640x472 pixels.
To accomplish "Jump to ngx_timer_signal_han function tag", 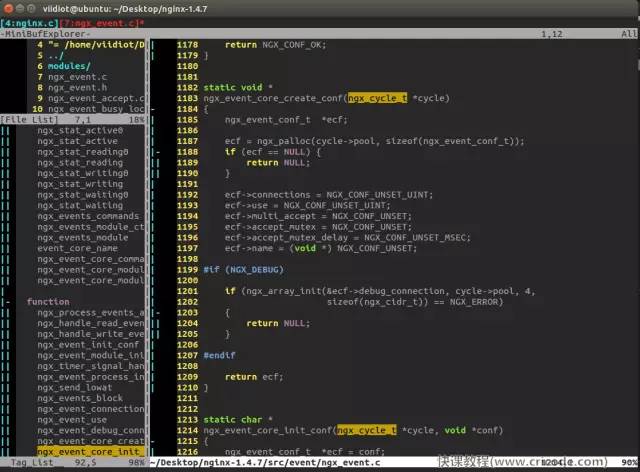I will tap(91, 366).
